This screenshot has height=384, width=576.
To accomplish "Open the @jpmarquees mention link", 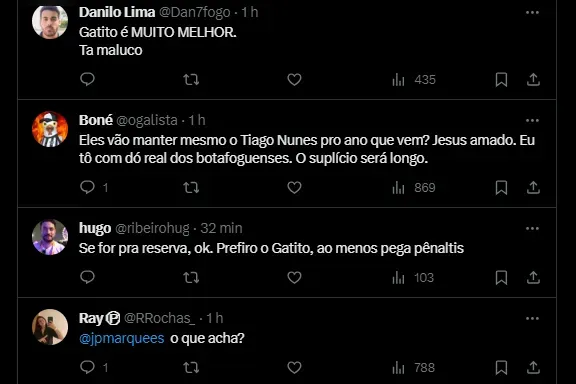I will [122, 338].
